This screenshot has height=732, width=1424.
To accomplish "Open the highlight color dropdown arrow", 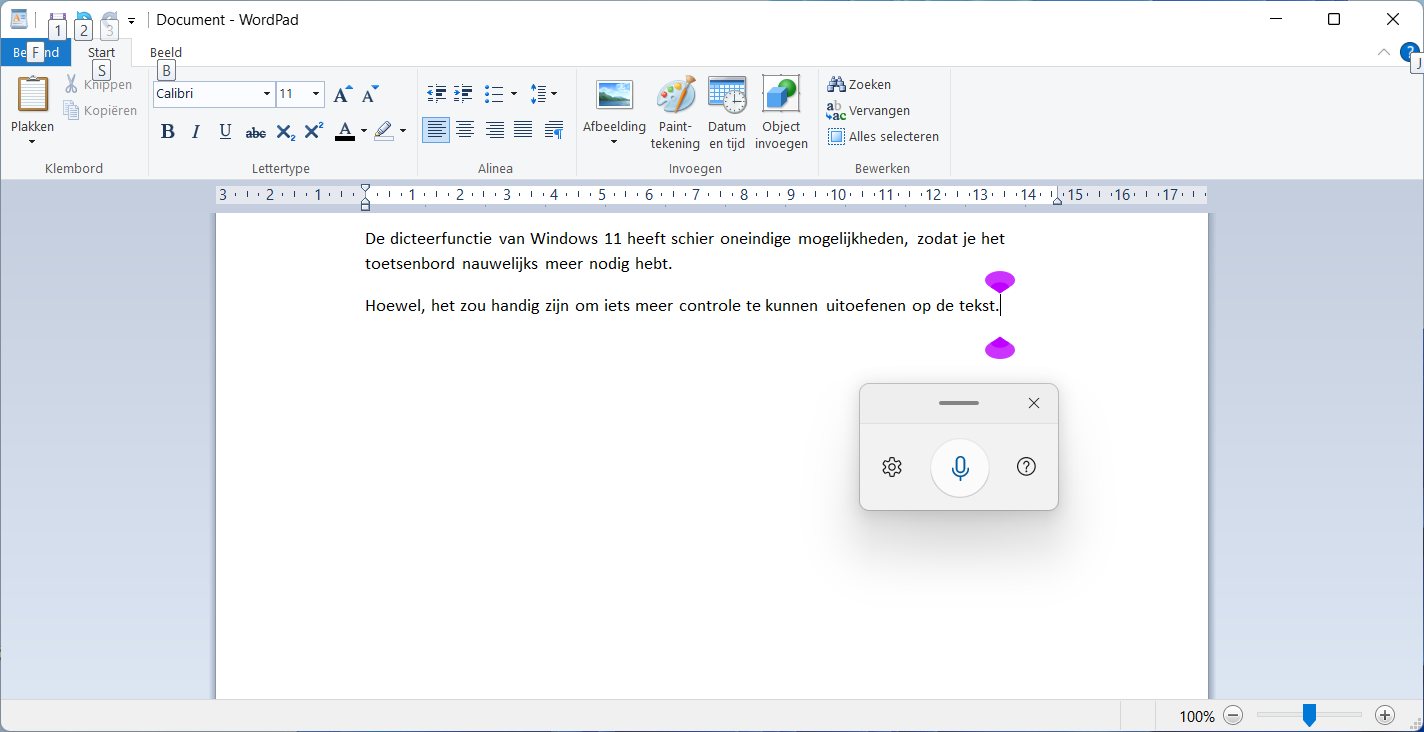I will click(x=403, y=131).
